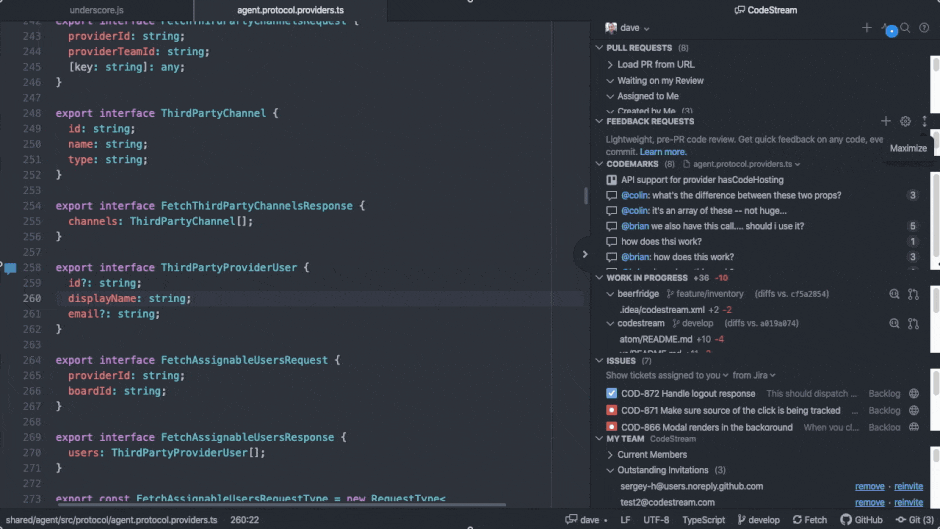The height and width of the screenshot is (529, 940).
Task: Click dave avatar in CodeStream header
Action: (x=611, y=28)
